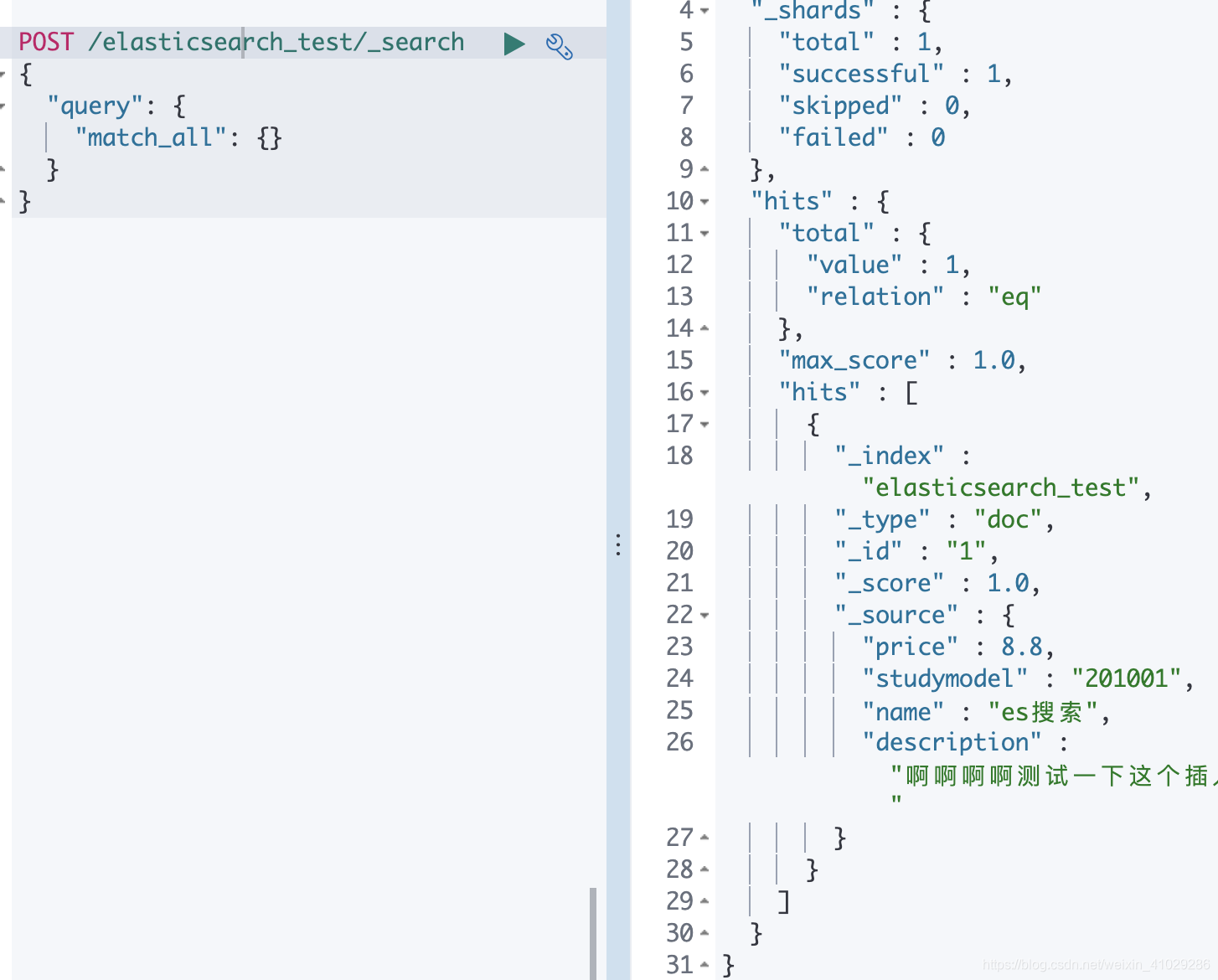Click the "elasticsearch_test" index value

click(x=1000, y=487)
